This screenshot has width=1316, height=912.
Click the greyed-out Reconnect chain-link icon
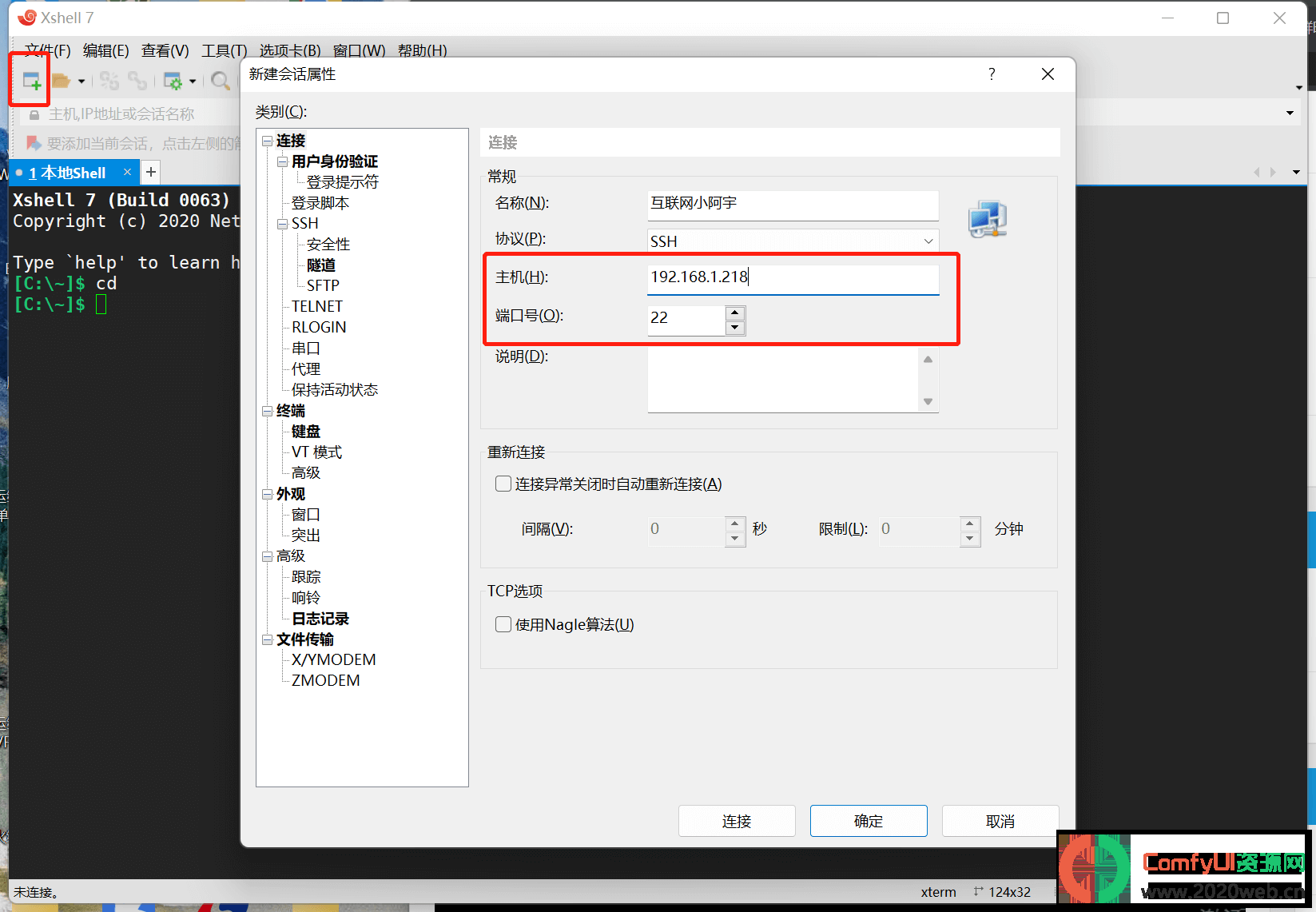[137, 81]
